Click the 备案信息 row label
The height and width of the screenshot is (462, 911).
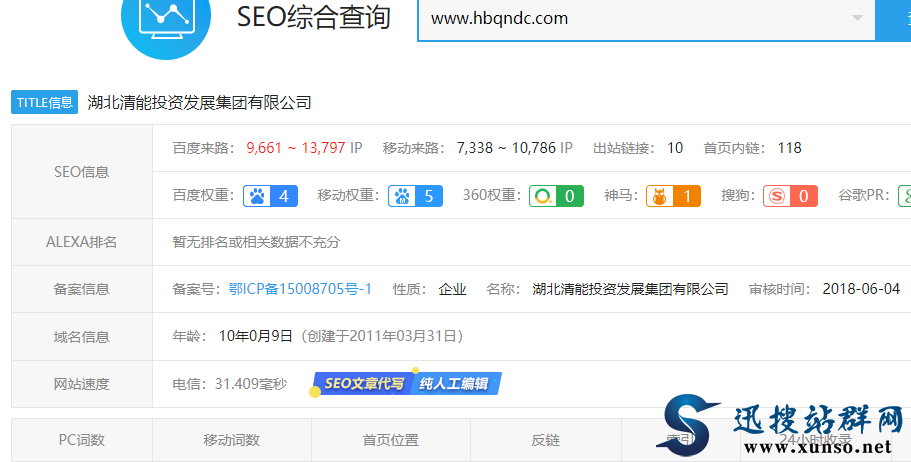coord(82,289)
